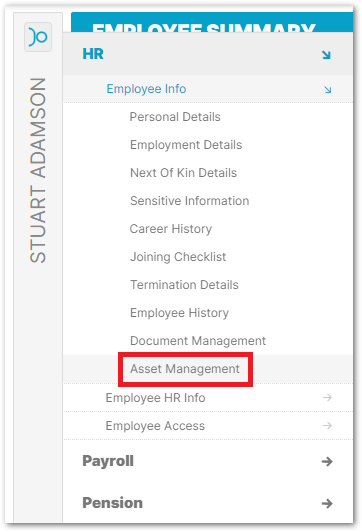Click the Employee Info link
The height and width of the screenshot is (532, 362).
coord(146,89)
